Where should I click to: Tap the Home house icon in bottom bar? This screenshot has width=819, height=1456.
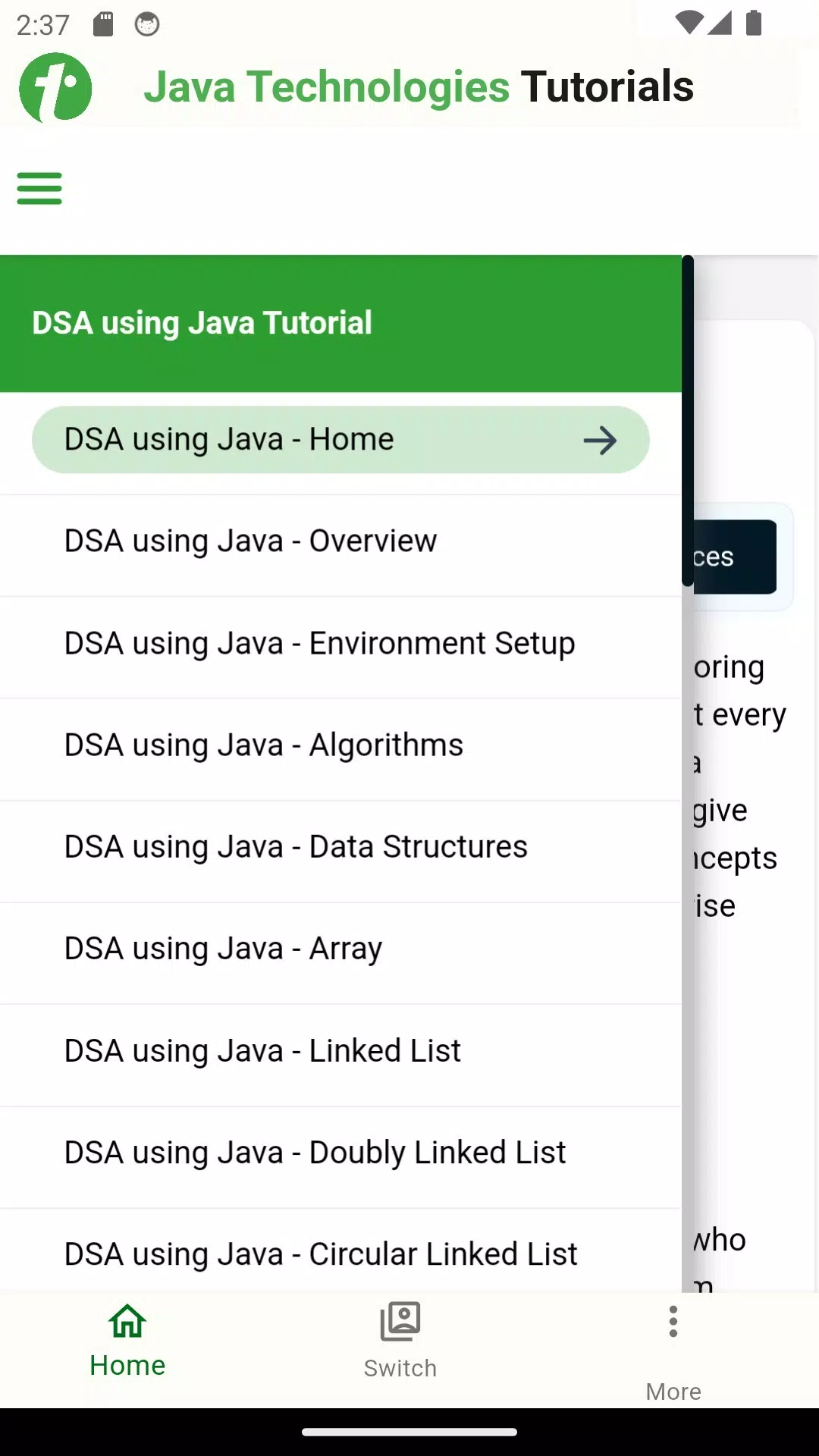127,1321
